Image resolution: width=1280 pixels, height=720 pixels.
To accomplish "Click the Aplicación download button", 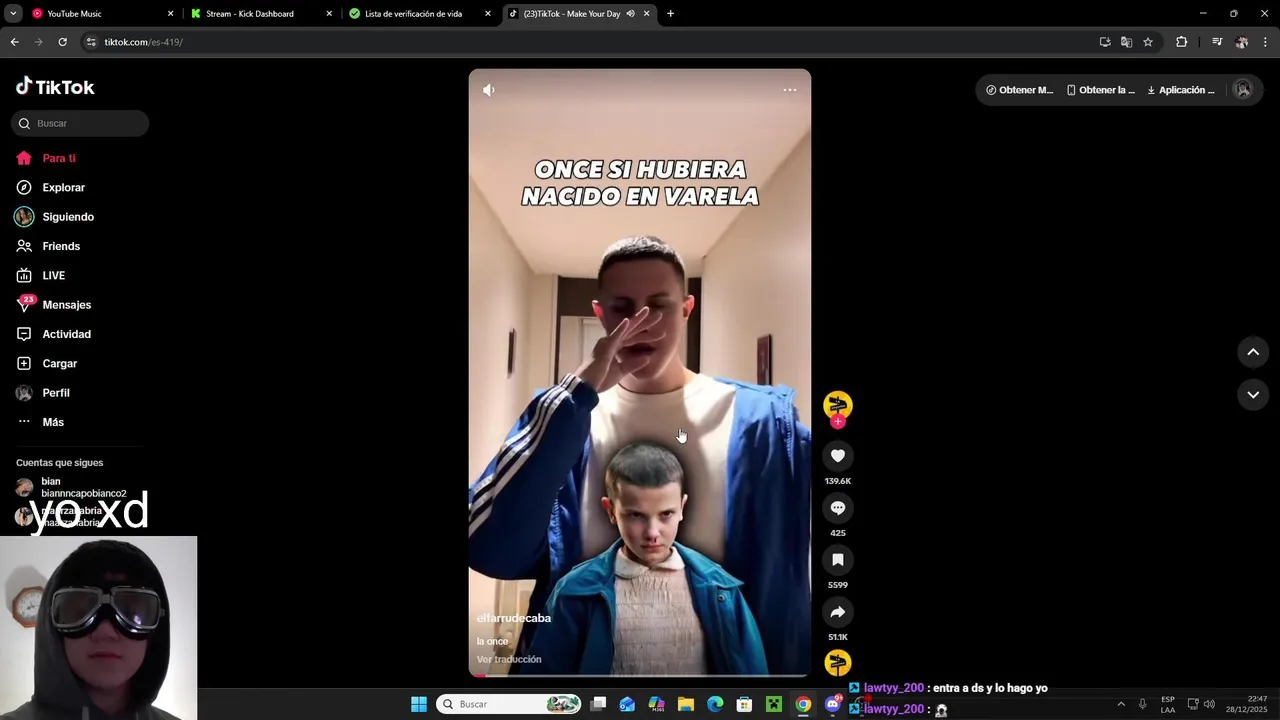I will (x=1181, y=90).
